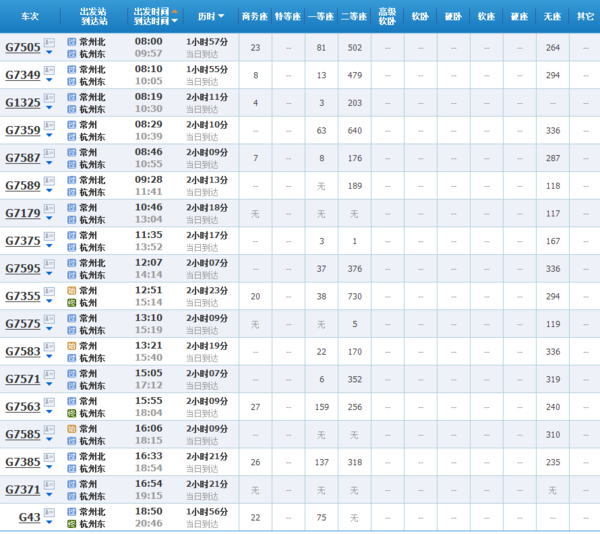Click the ID card icon next to G7349

(49, 70)
